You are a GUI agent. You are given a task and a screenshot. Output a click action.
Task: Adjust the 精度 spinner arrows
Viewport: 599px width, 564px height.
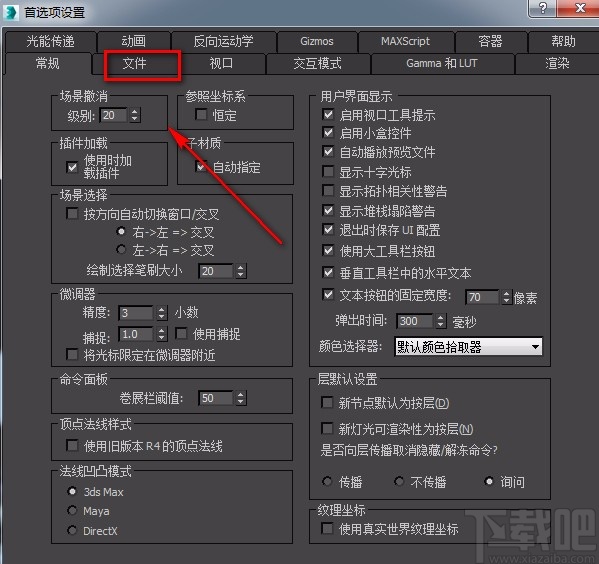(162, 313)
